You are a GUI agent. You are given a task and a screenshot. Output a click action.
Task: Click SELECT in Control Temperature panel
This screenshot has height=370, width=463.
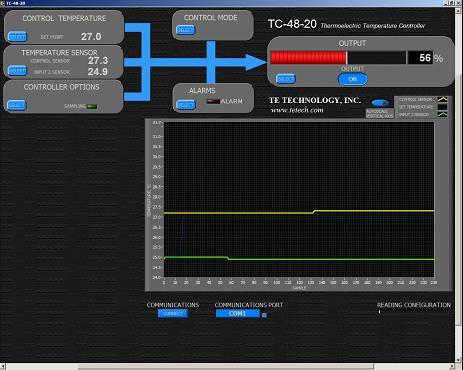pos(17,36)
